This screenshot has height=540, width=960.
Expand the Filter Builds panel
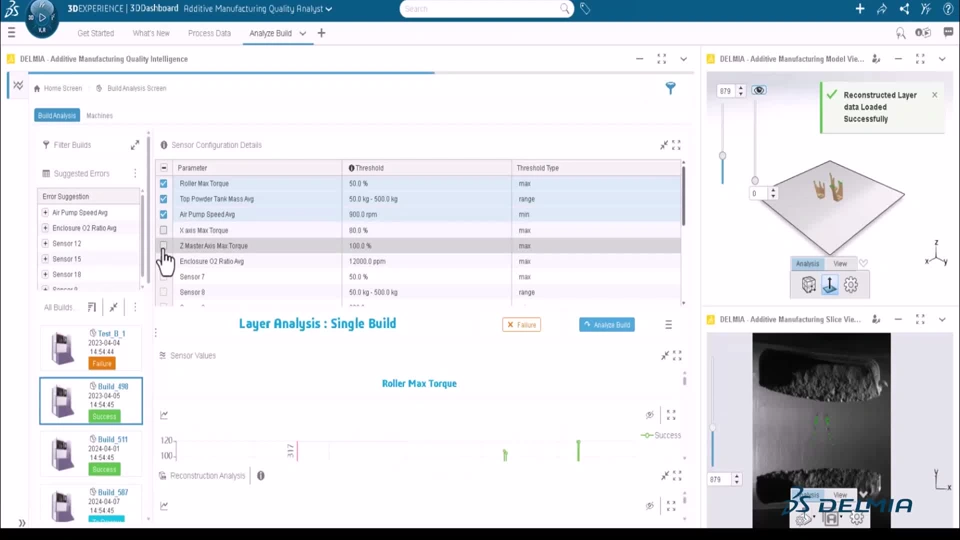click(x=135, y=145)
